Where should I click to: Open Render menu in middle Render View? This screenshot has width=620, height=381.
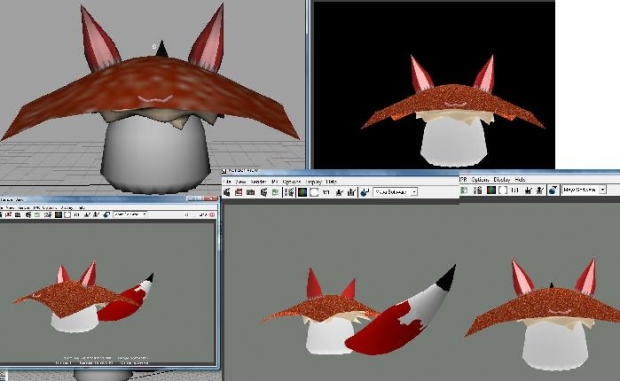click(x=259, y=182)
